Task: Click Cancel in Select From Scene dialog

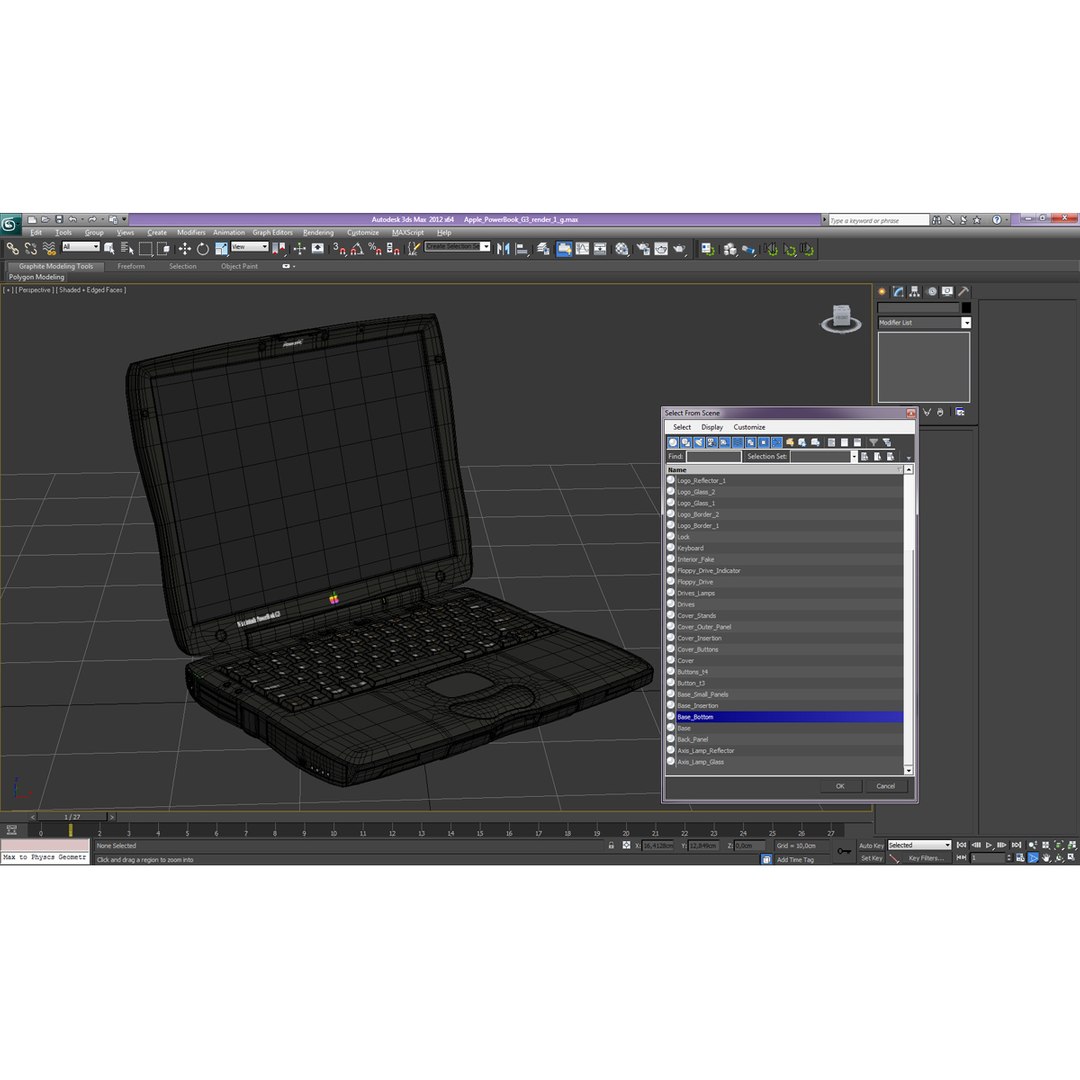Action: coord(886,786)
